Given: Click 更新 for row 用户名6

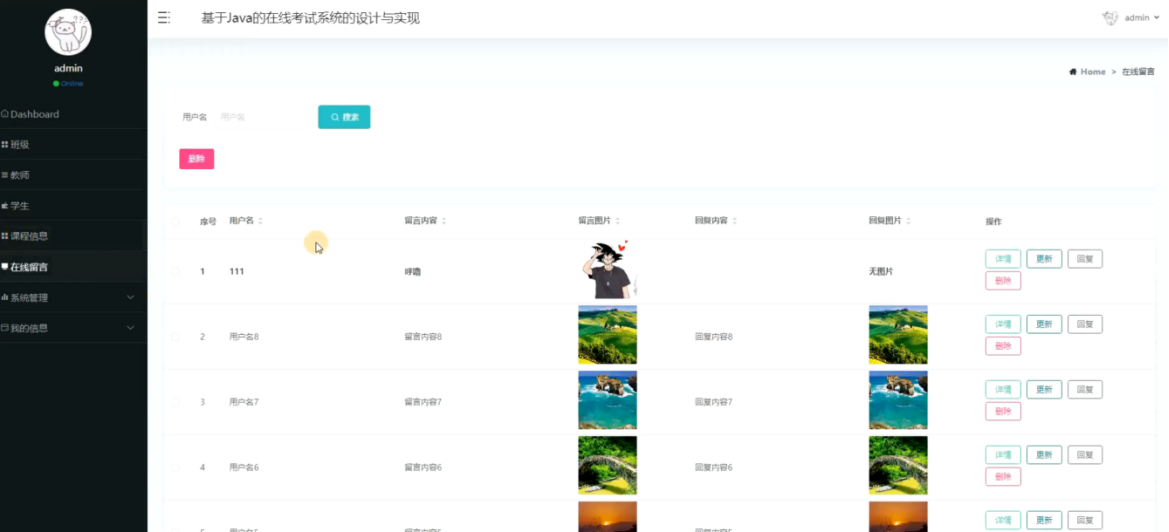Looking at the screenshot, I should tap(1044, 455).
